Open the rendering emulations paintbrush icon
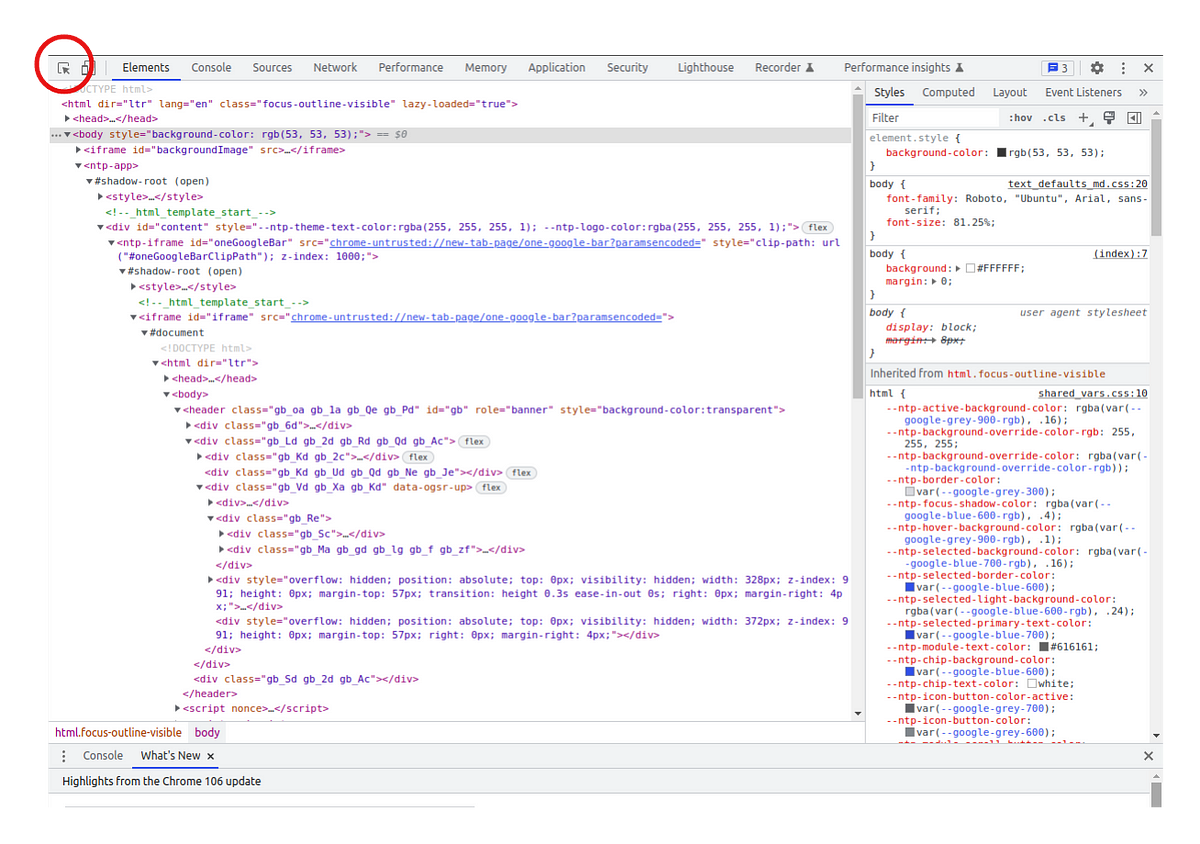The width and height of the screenshot is (1200, 844). (1109, 118)
